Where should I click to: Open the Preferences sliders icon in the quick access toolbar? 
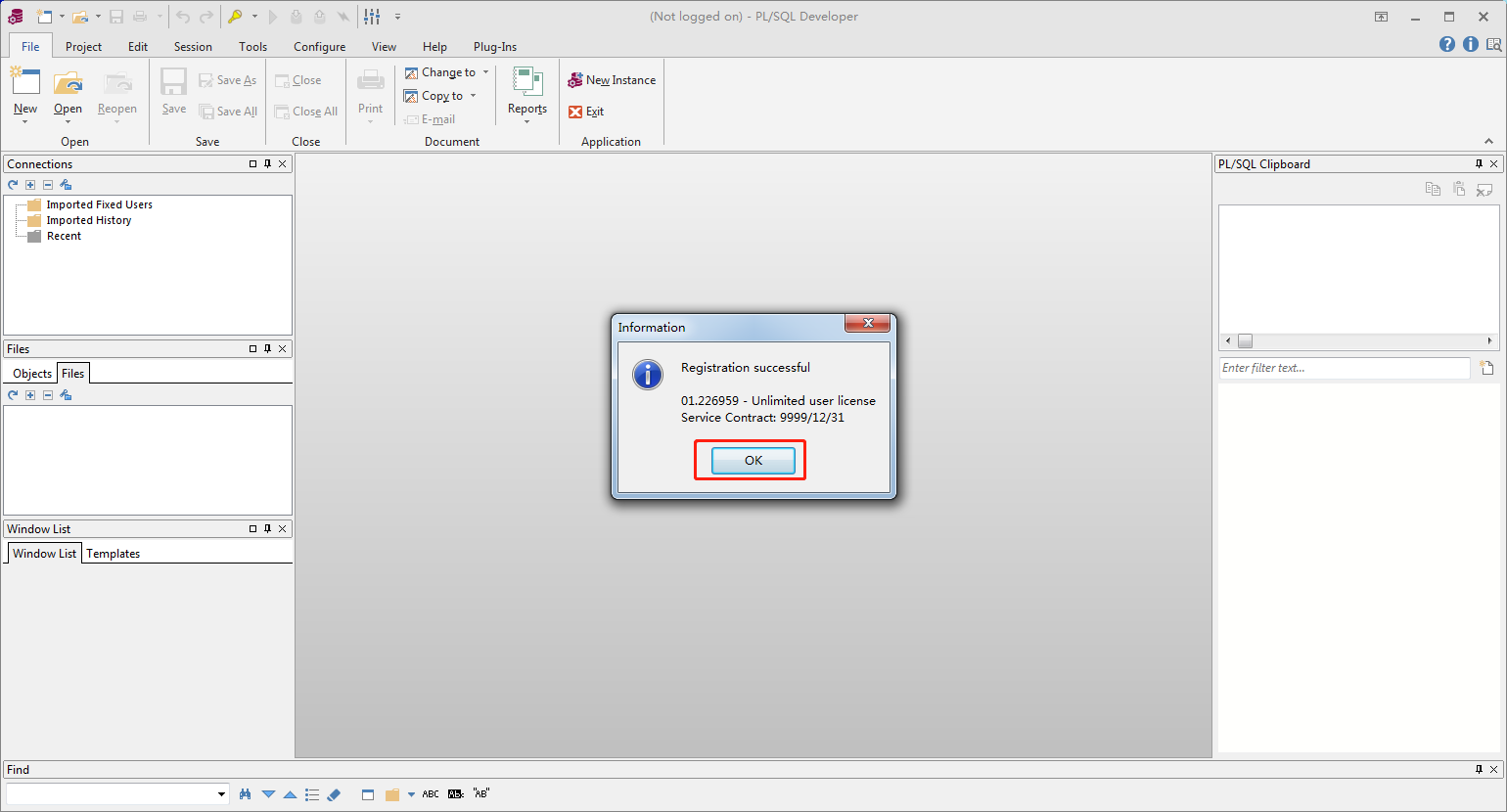pos(373,17)
